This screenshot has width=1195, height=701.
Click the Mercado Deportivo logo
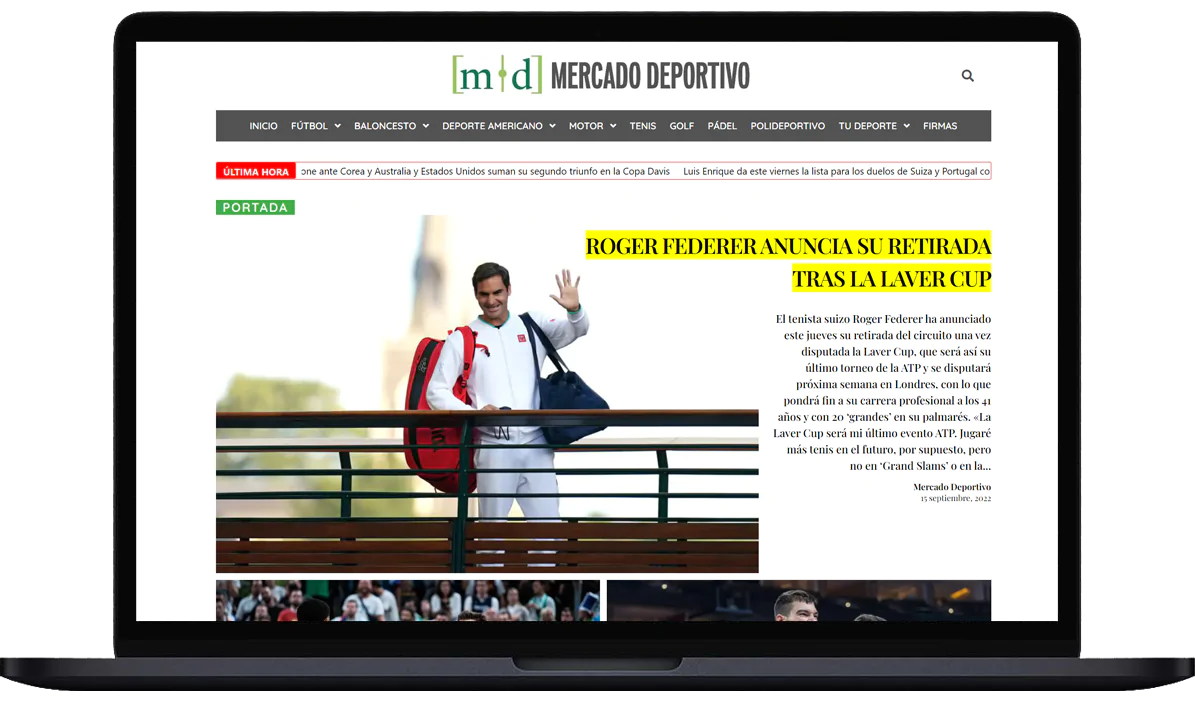pos(601,75)
